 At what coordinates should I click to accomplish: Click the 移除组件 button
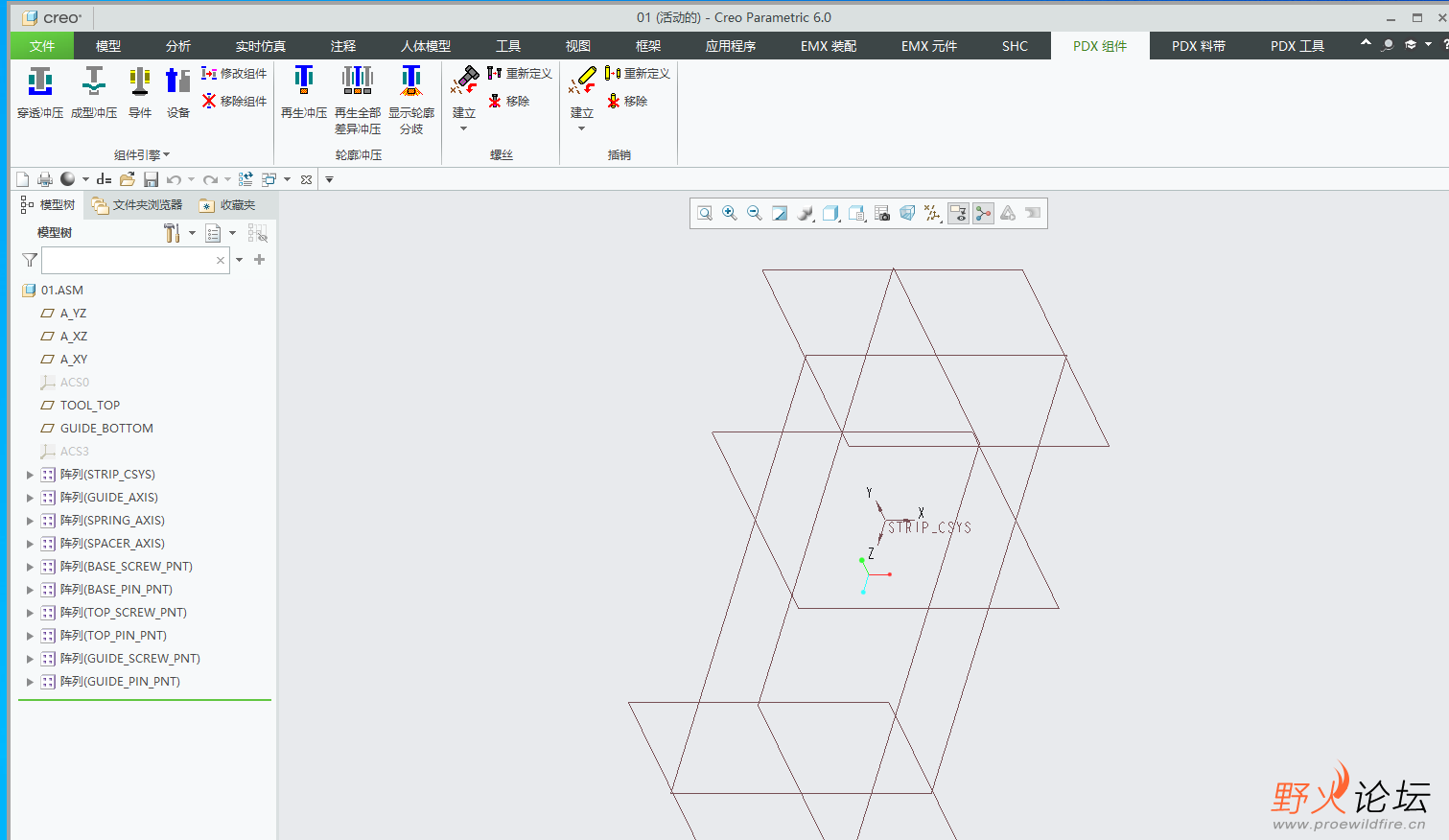point(234,101)
